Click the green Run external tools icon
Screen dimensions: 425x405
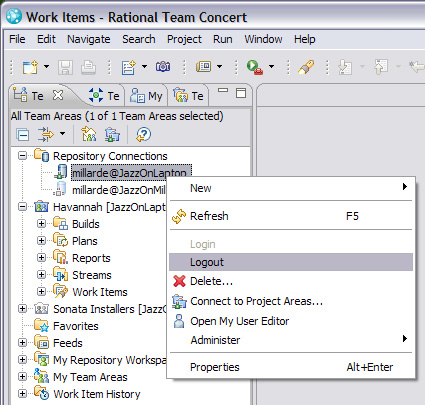coord(255,67)
